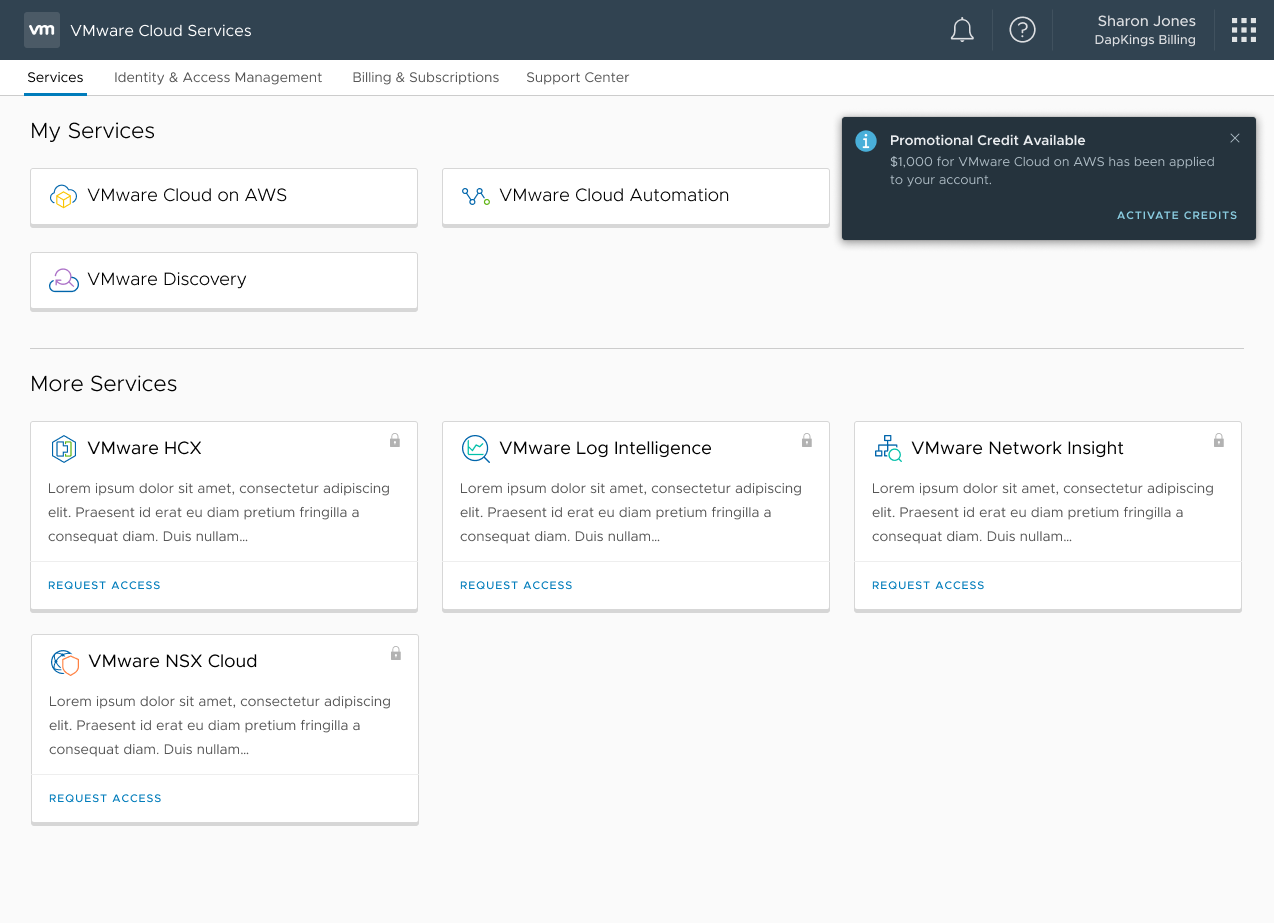The image size is (1274, 923).
Task: Click ACTIVATE CREDITS in the promotion banner
Action: (1177, 215)
